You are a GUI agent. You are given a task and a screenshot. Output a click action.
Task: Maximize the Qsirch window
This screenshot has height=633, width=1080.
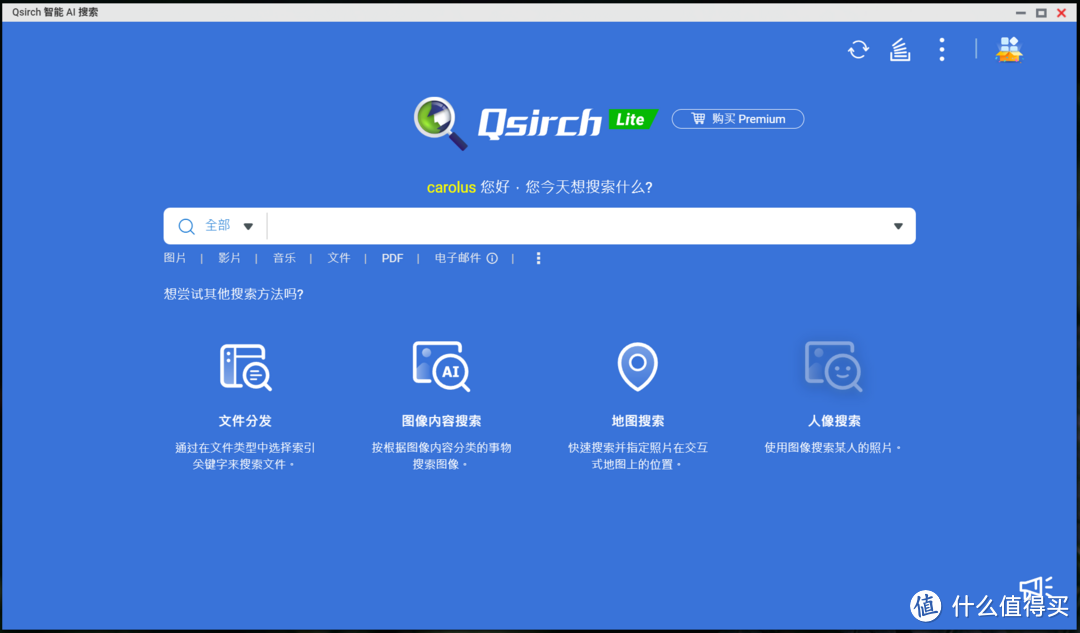click(1041, 12)
